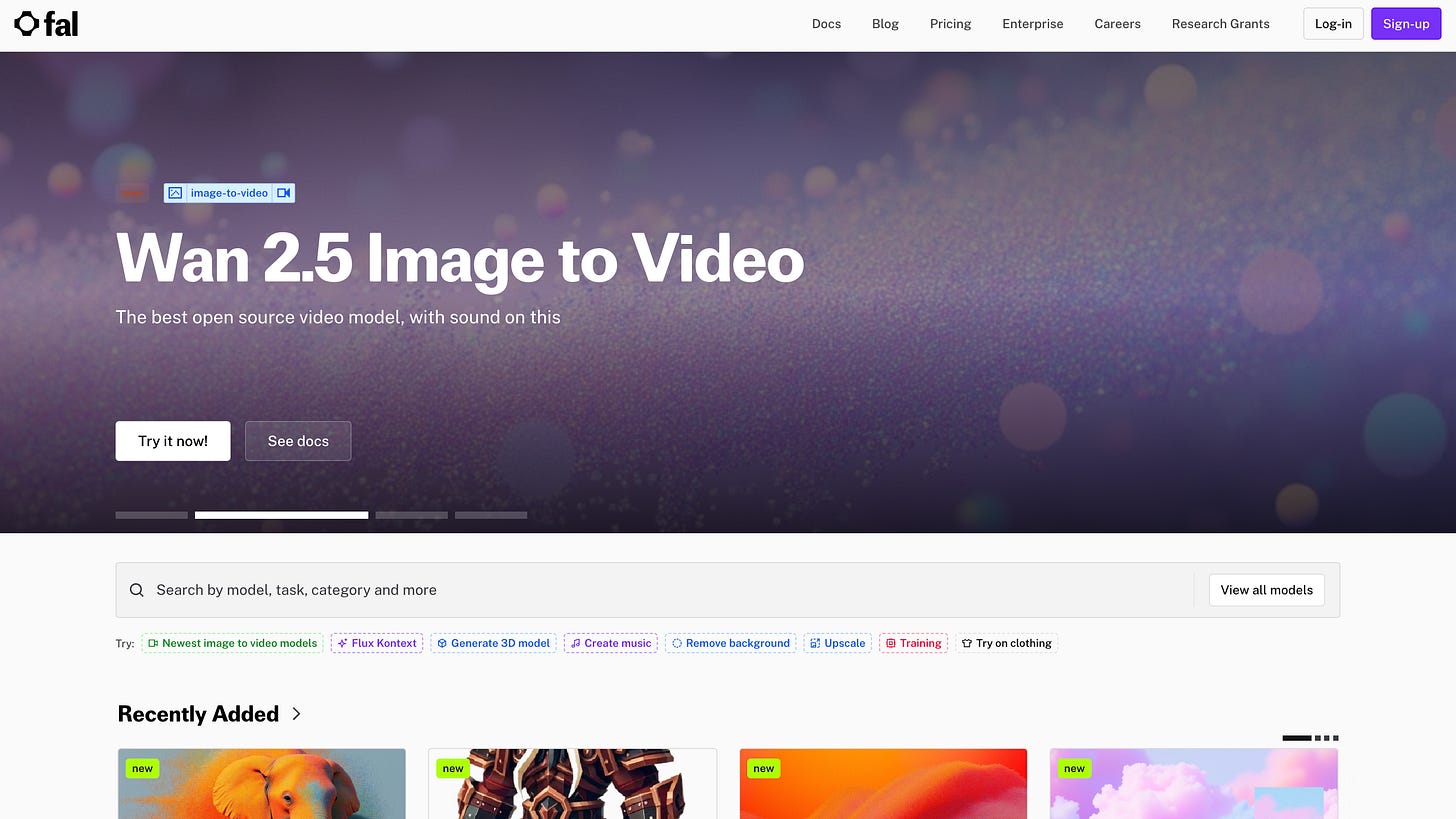Open the pink clouds model card
Image resolution: width=1456 pixels, height=819 pixels.
pyautogui.click(x=1194, y=783)
